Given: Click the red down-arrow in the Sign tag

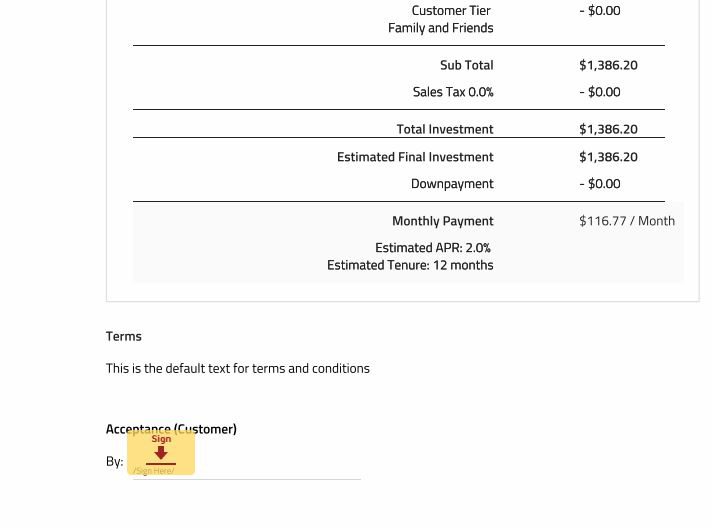Looking at the screenshot, I should coord(161,453).
